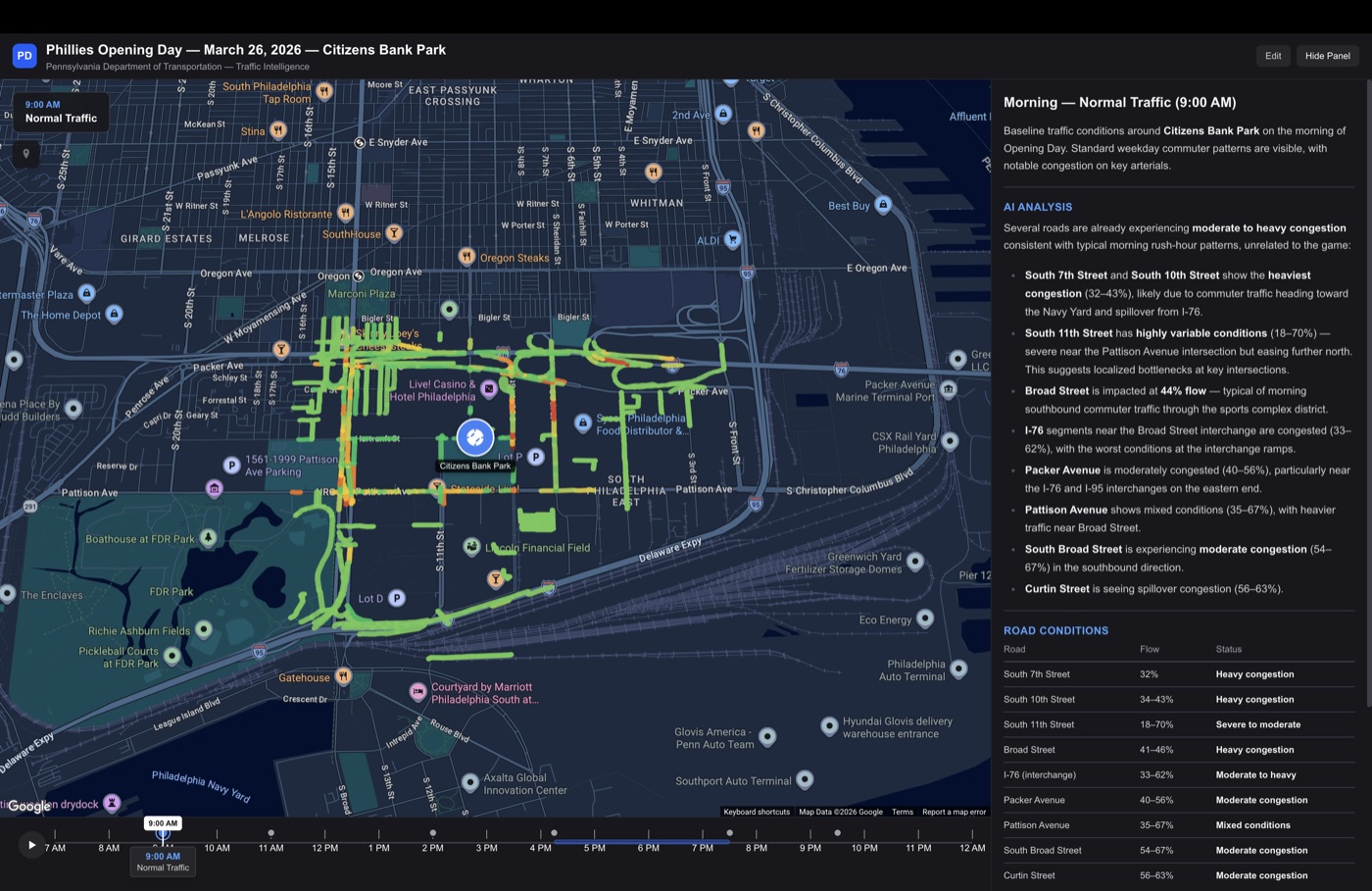Click the Termaster Plaza shopping pin

(86, 293)
